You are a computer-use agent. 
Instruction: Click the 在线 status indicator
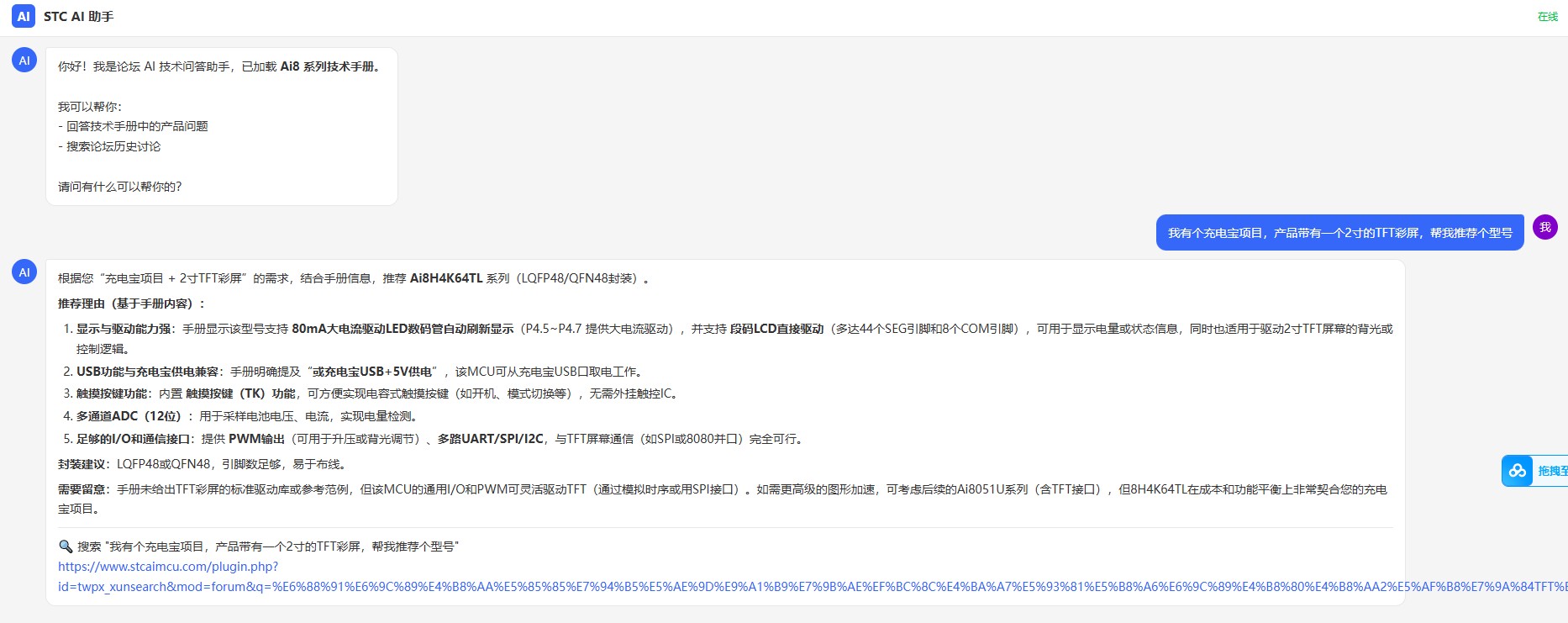tap(1548, 17)
